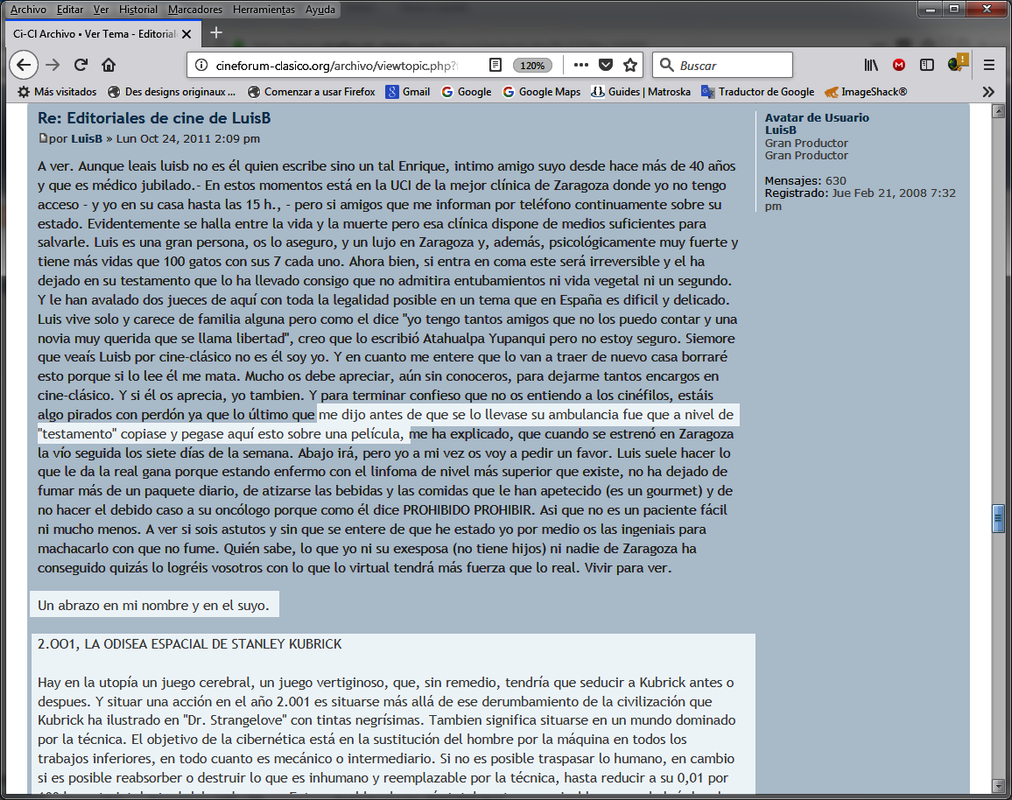
Task: Open Guides | Matroska bookmark
Action: [x=641, y=92]
